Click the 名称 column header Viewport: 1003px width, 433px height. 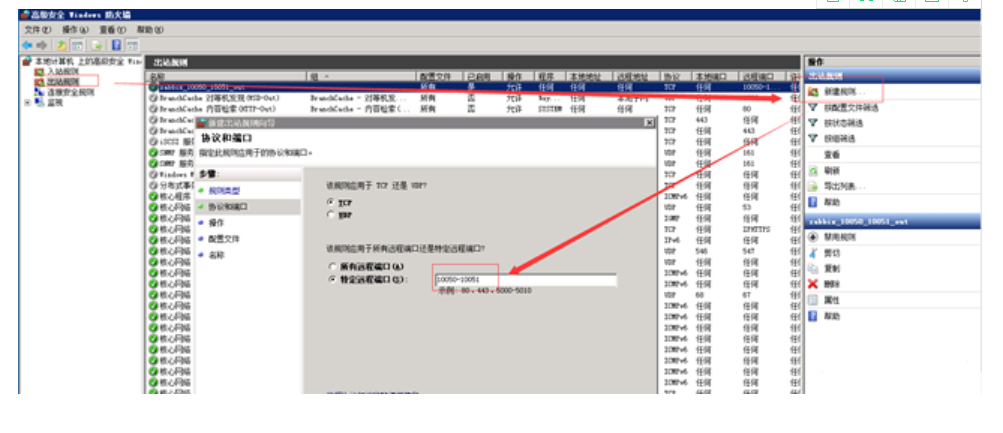[226, 76]
